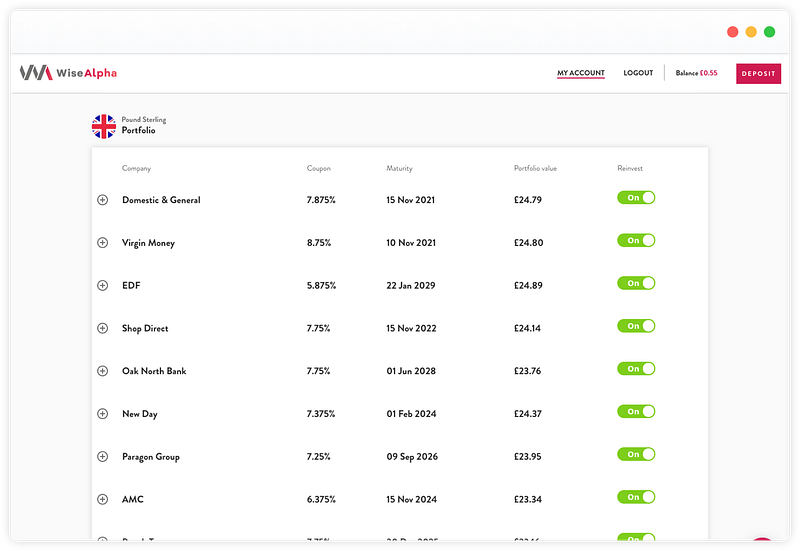This screenshot has height=551, width=800.
Task: Click the 22 Jan 2029 maturity date
Action: [411, 286]
